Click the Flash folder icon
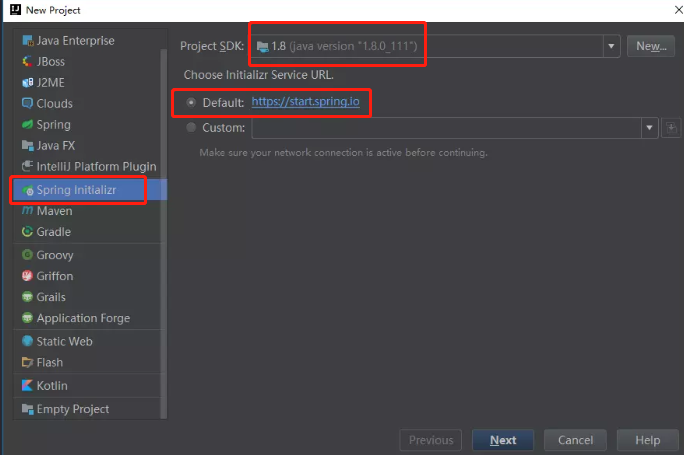684x455 pixels. [x=27, y=362]
